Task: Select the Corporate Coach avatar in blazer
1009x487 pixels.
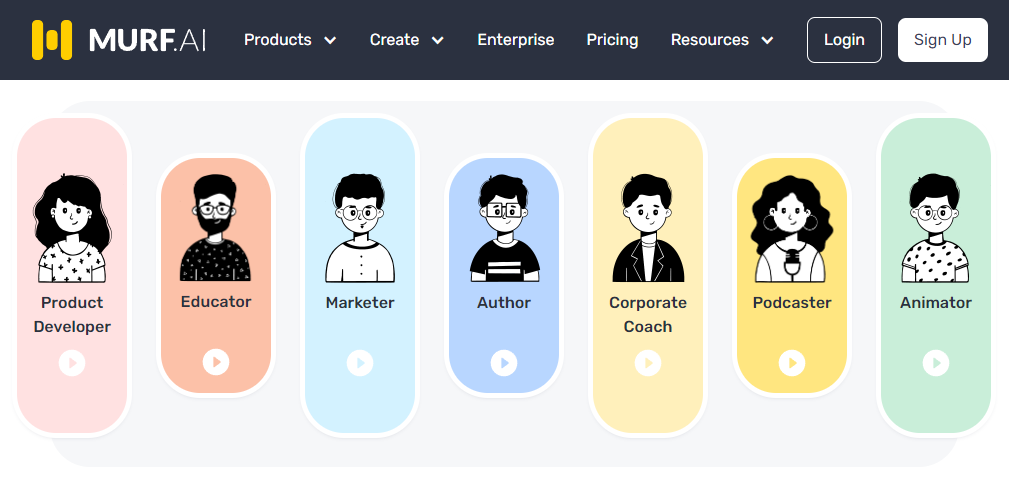Action: click(x=648, y=228)
